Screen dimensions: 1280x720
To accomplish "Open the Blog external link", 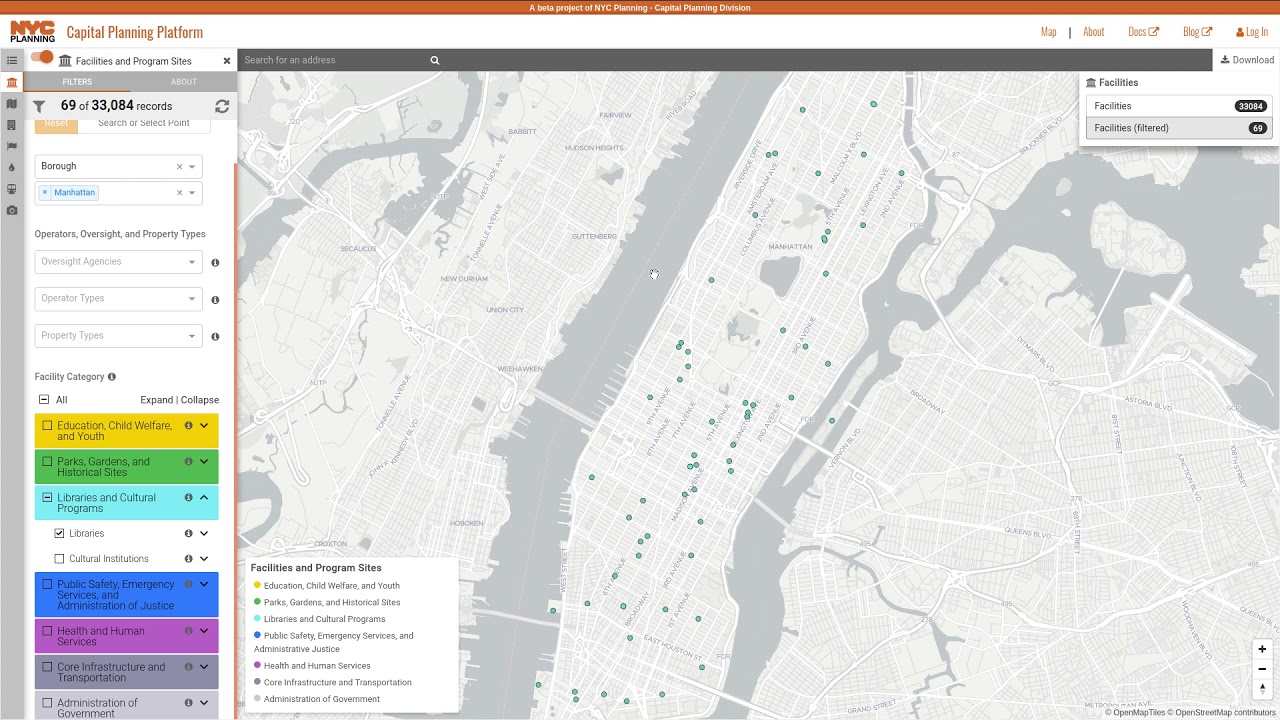I will coord(1197,32).
